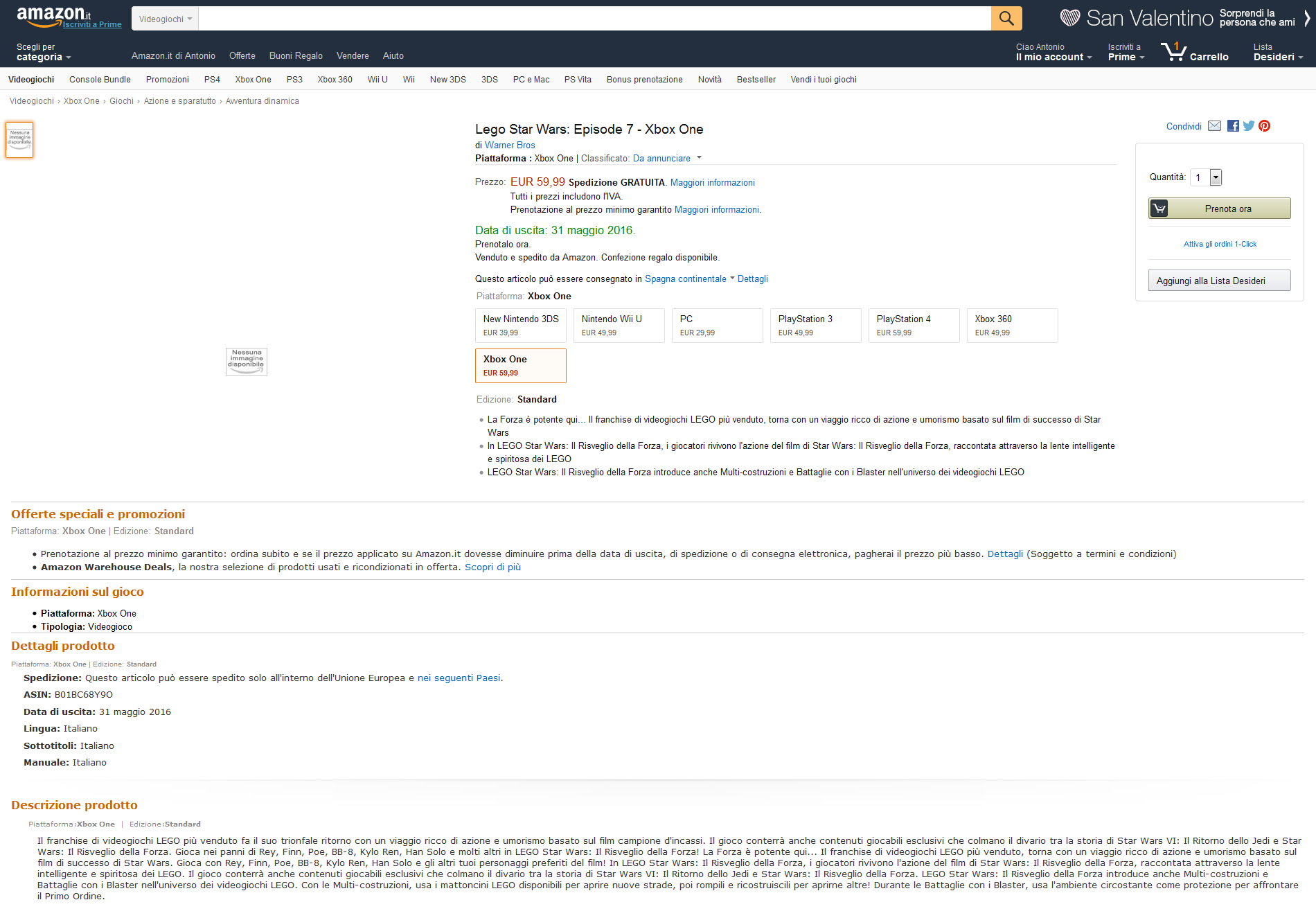Open Spagna continentale delivery dropdown
The height and width of the screenshot is (918, 1316).
(690, 279)
